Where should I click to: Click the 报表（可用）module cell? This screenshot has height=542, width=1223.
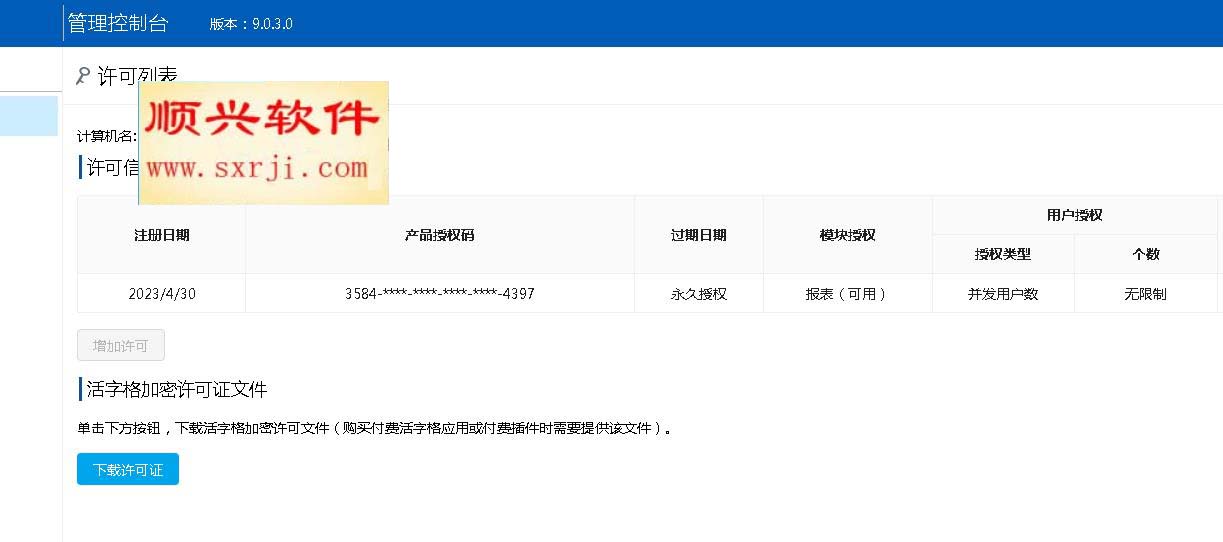coord(847,294)
